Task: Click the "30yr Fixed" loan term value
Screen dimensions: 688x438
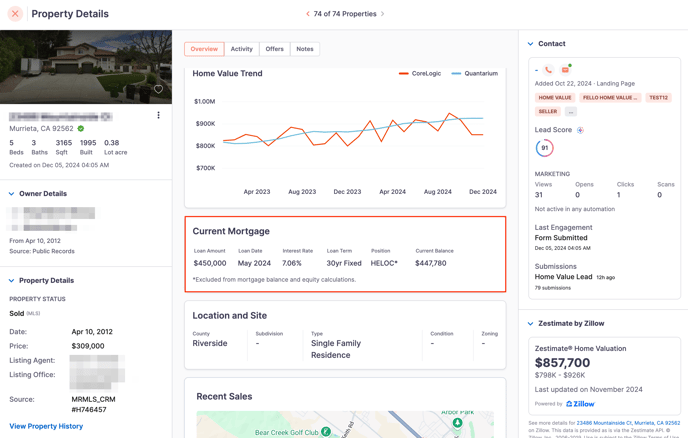Action: tap(344, 263)
